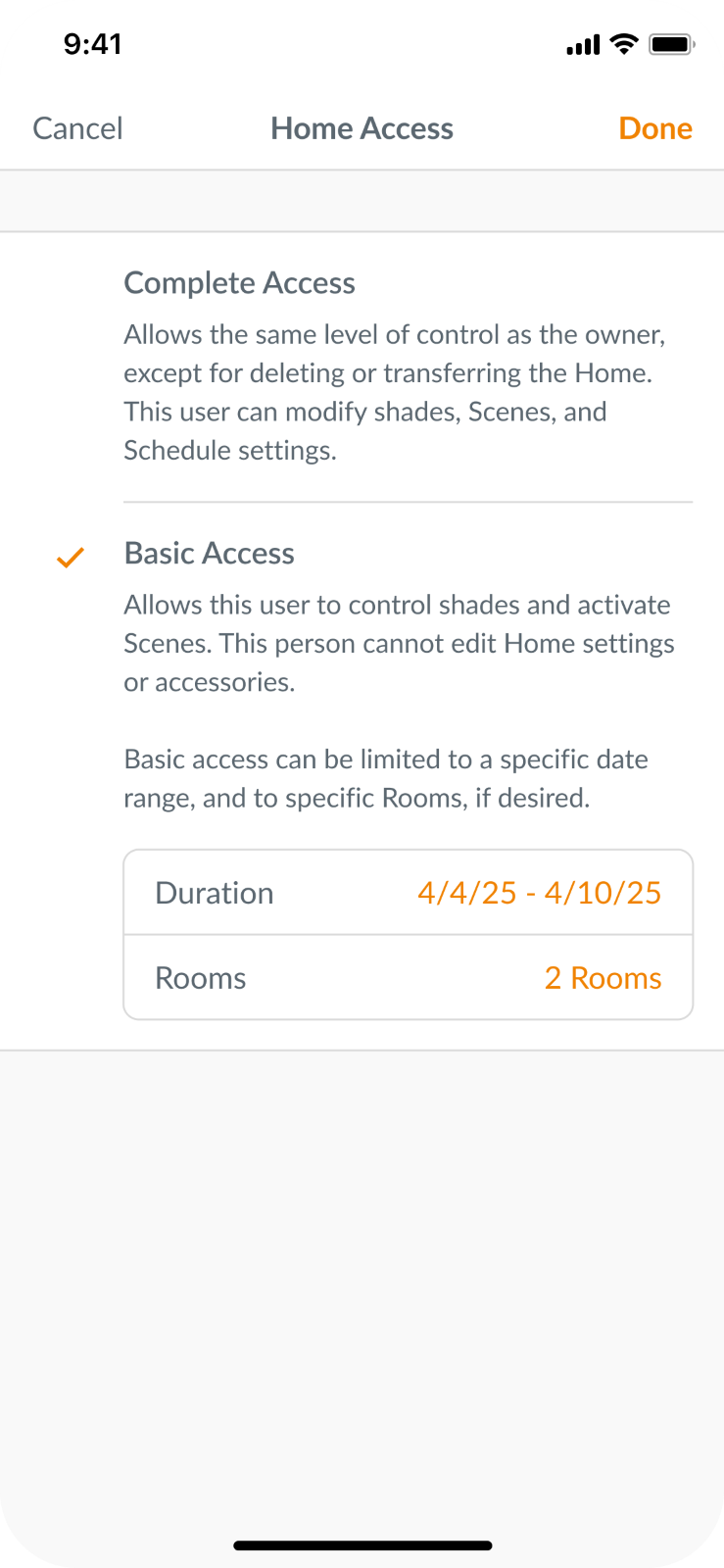Image resolution: width=724 pixels, height=1568 pixels.
Task: Tap the Rooms row label
Action: (200, 977)
